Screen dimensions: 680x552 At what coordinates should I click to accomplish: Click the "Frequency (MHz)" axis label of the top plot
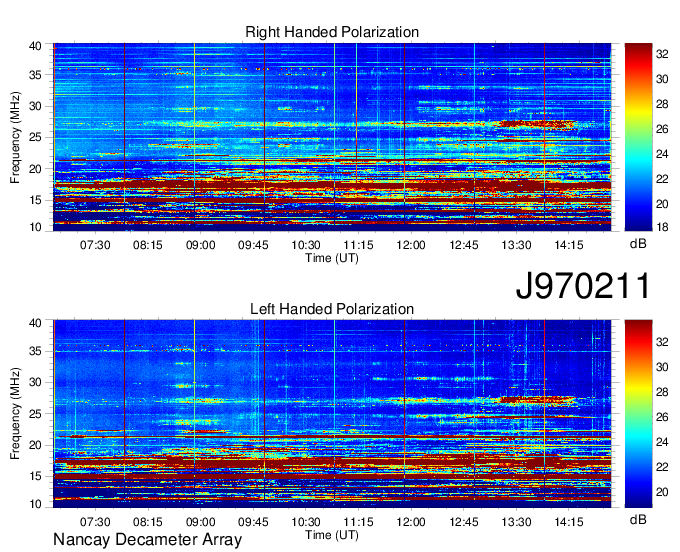pyautogui.click(x=15, y=137)
